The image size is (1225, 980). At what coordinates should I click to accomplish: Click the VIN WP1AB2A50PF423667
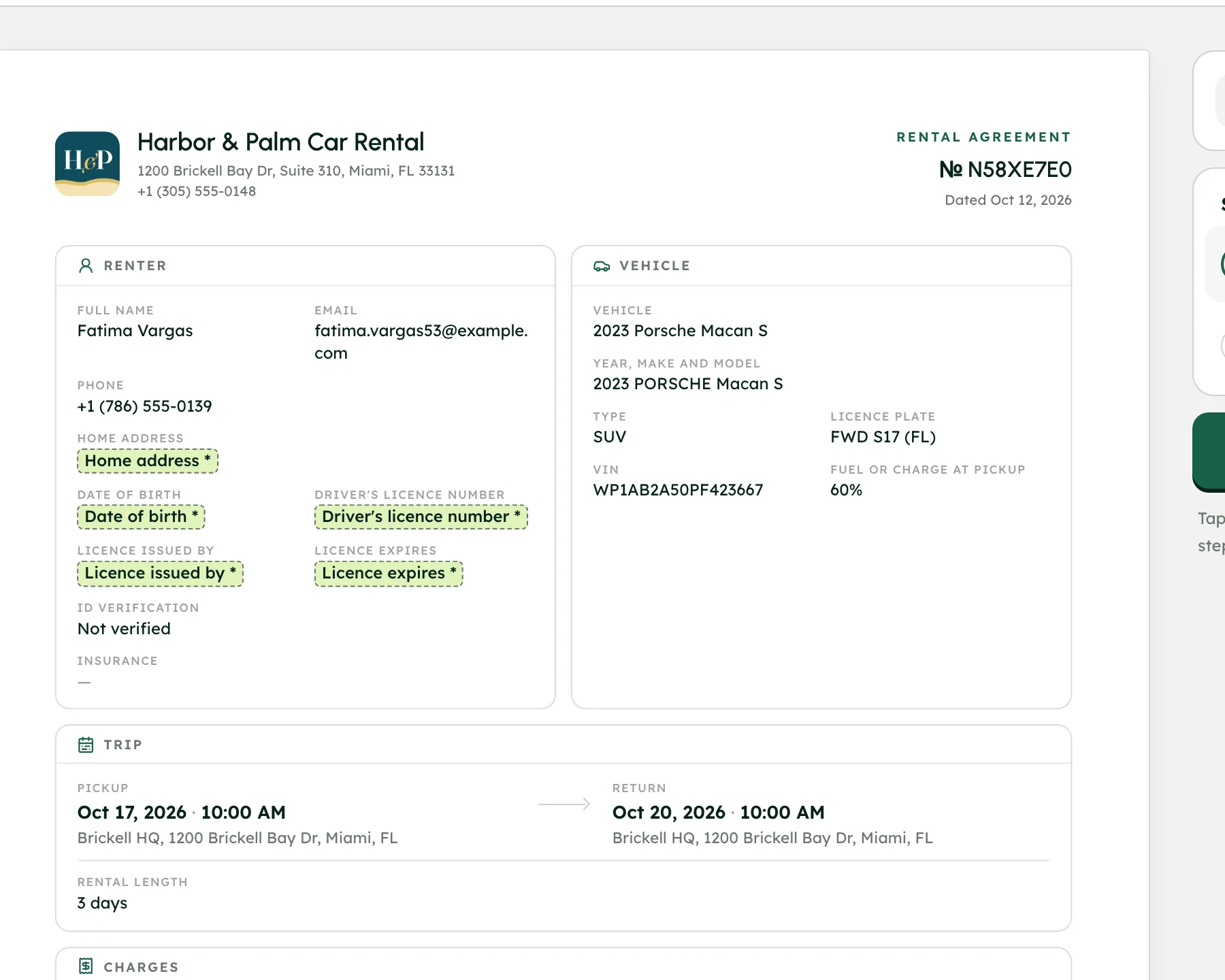tap(678, 490)
